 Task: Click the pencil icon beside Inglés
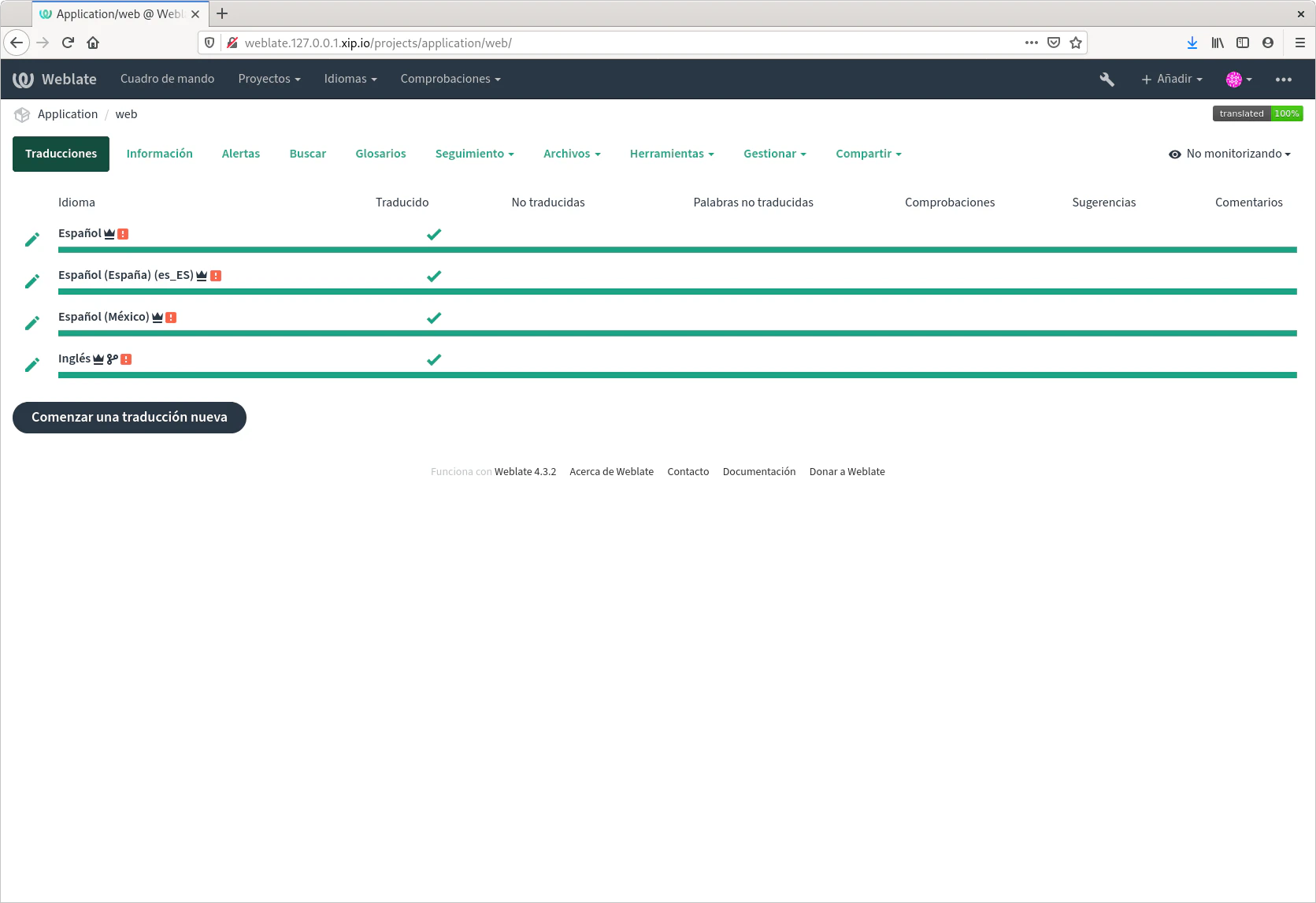tap(32, 365)
